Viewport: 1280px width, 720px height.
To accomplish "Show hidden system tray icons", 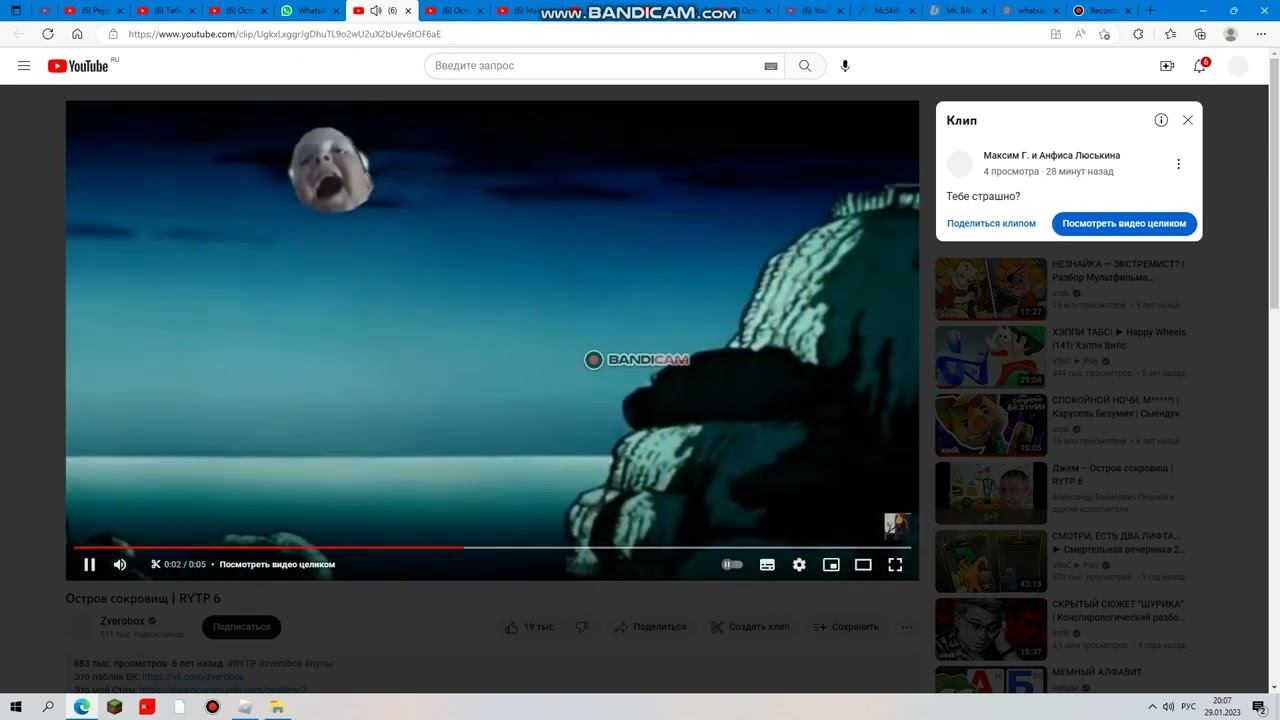I will click(x=1152, y=706).
